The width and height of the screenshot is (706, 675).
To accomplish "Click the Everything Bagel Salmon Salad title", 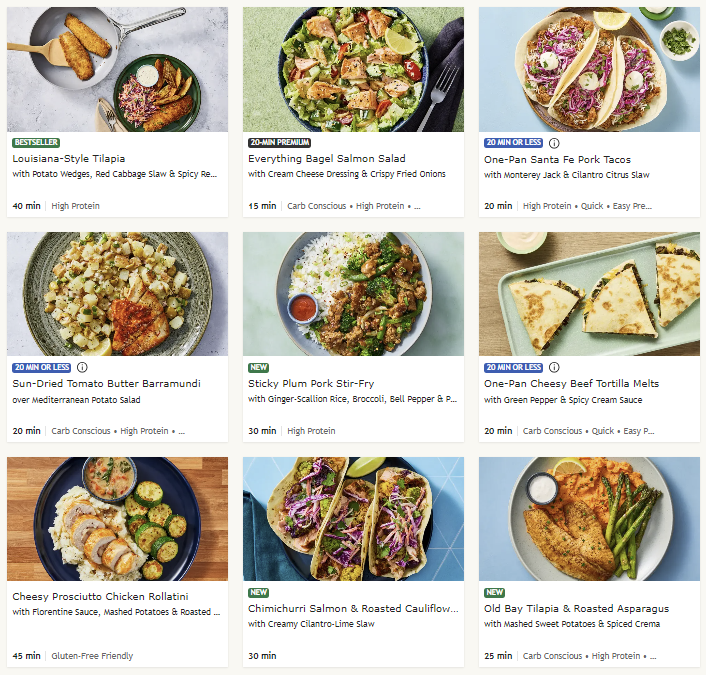I will click(326, 159).
